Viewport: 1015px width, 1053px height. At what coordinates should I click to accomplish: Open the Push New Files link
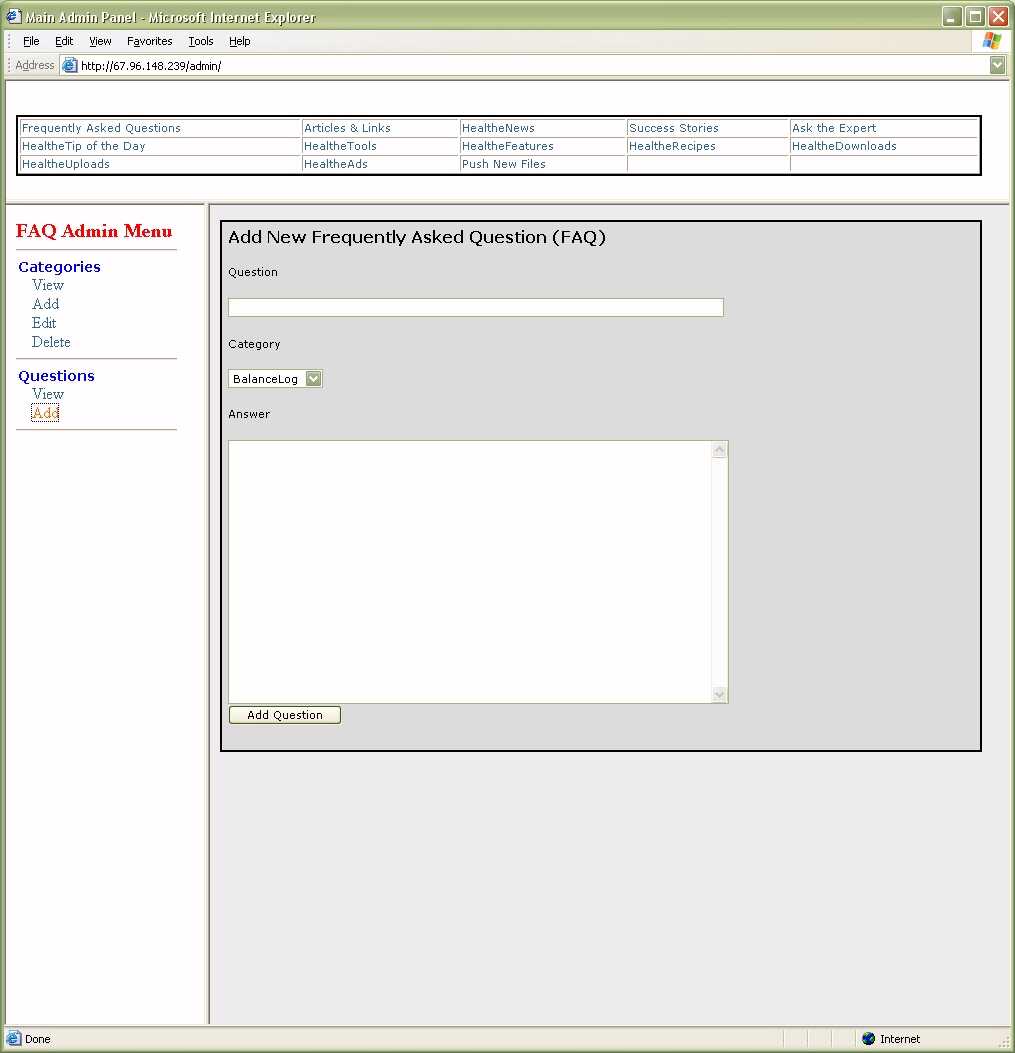pos(504,164)
